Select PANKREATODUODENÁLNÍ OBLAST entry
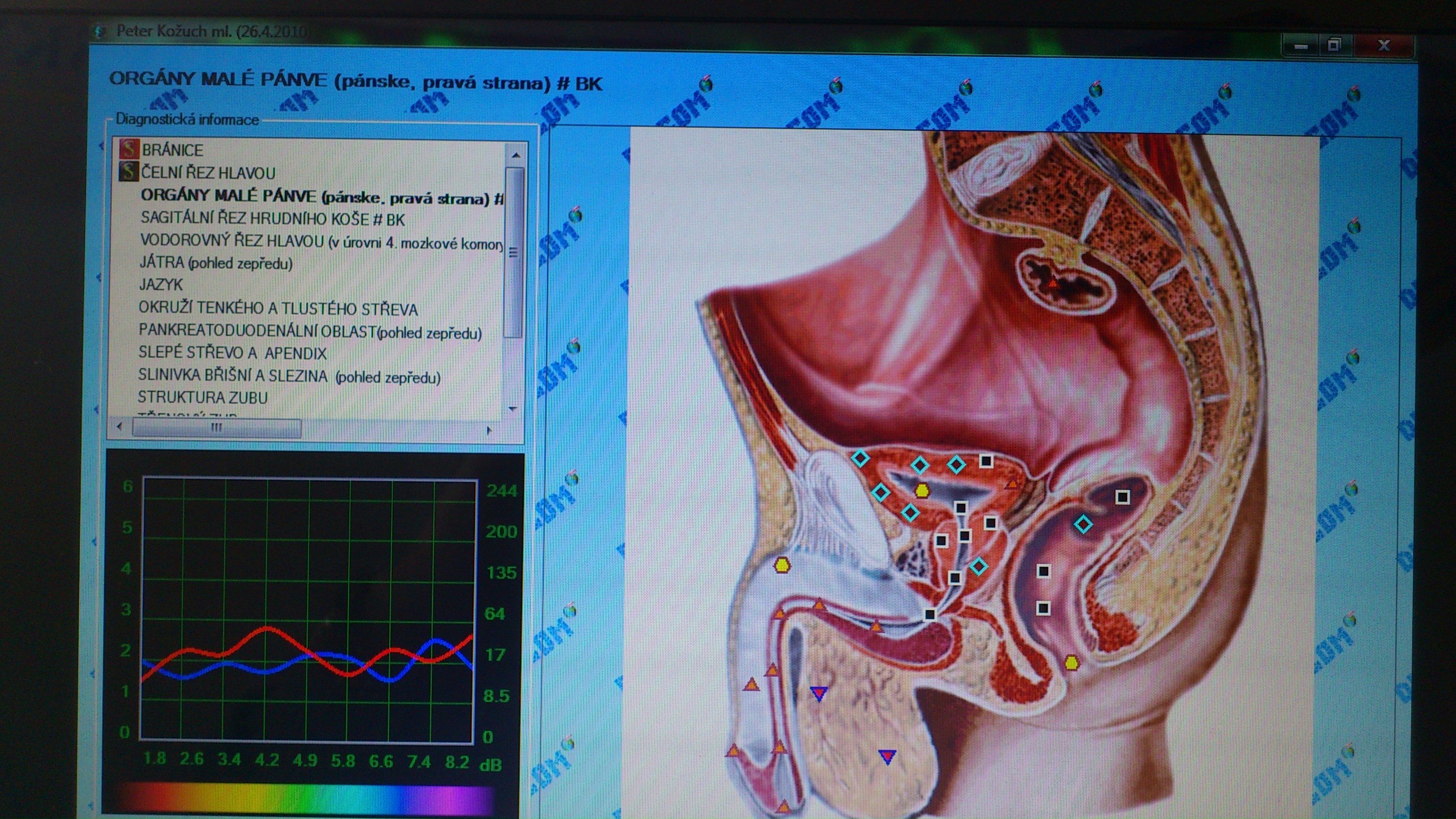Screen dimensions: 1456x819 point(310,331)
